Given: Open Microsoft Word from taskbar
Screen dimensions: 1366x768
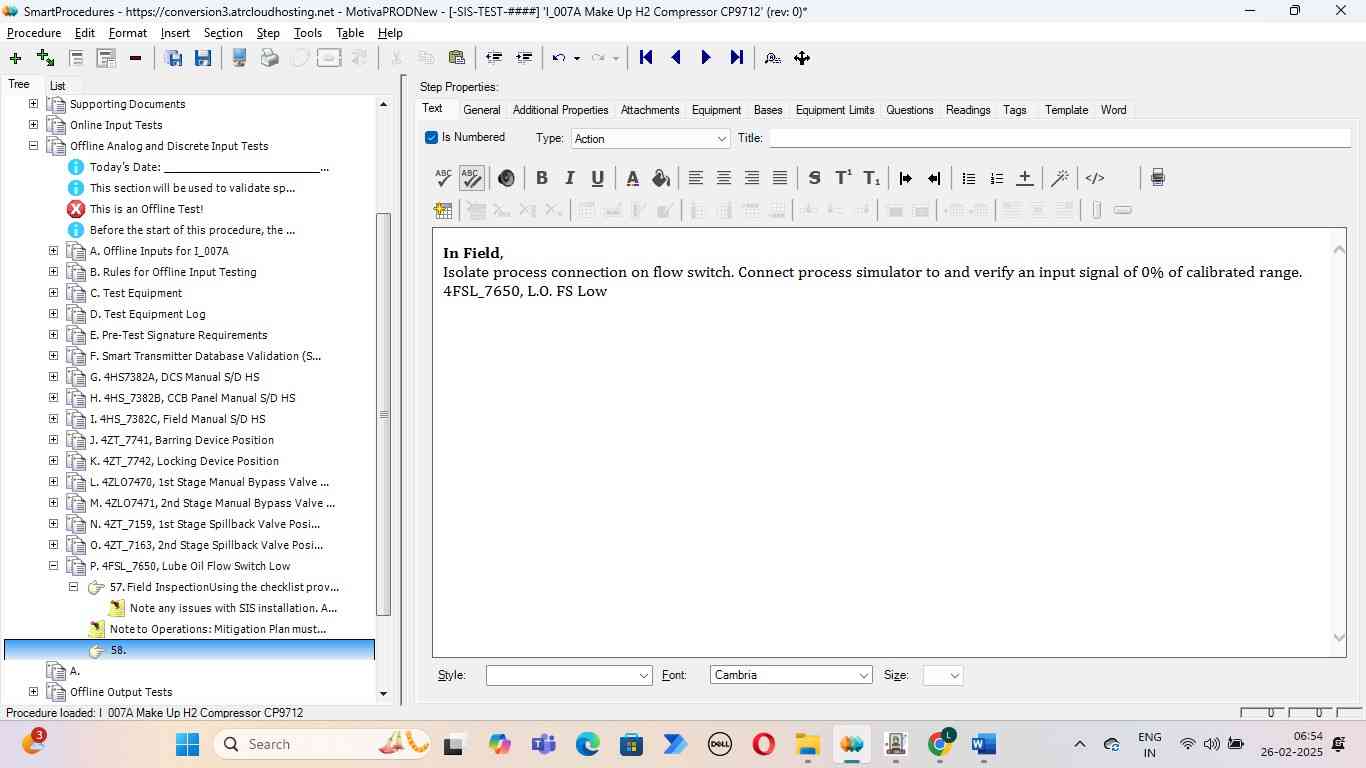Looking at the screenshot, I should click(983, 744).
